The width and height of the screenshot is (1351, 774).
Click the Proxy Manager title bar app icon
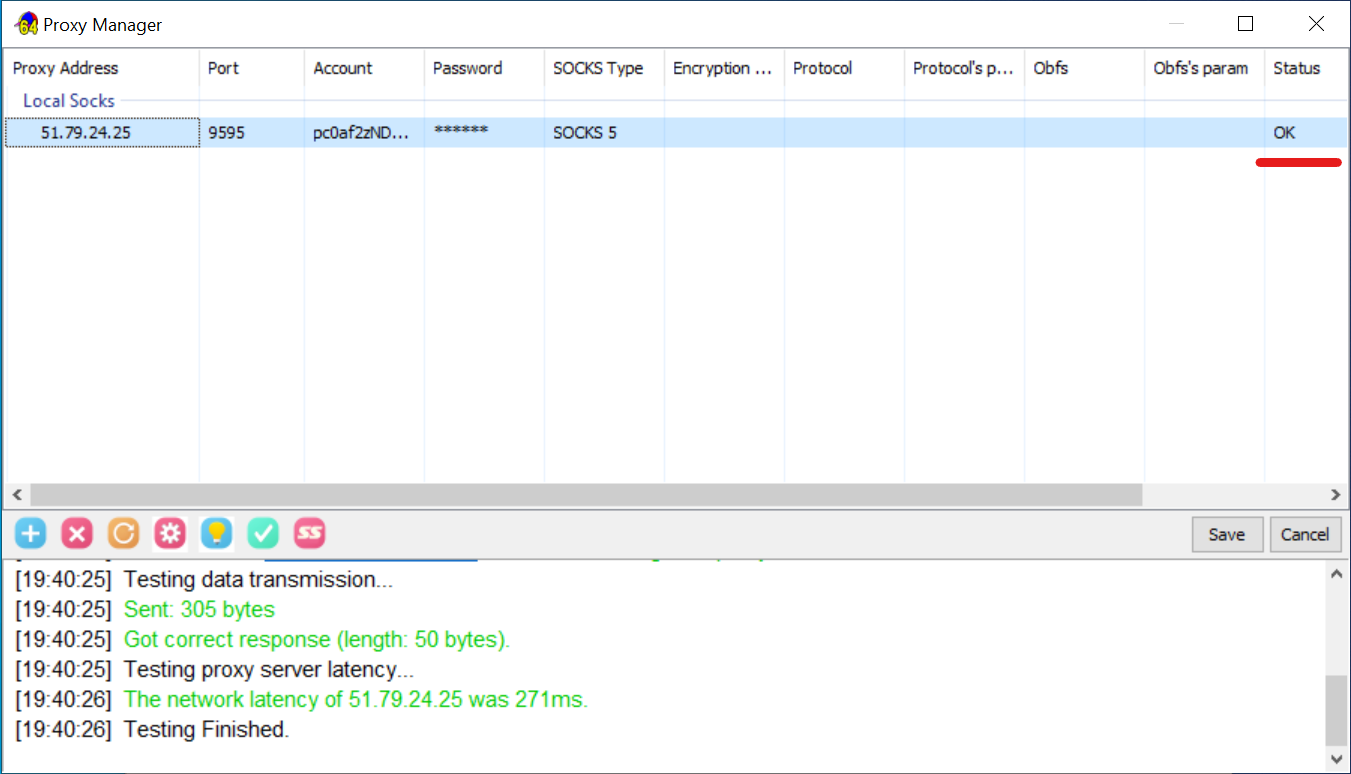26,24
